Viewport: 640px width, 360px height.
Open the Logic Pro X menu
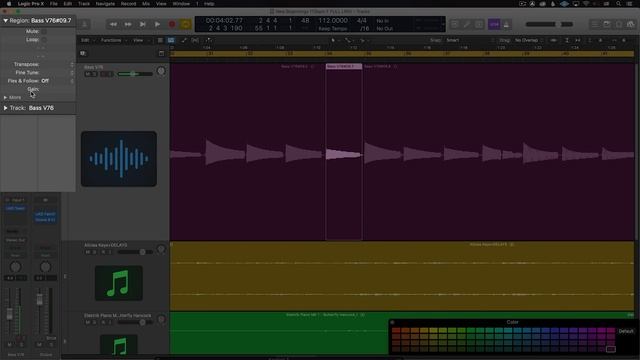tap(31, 4)
